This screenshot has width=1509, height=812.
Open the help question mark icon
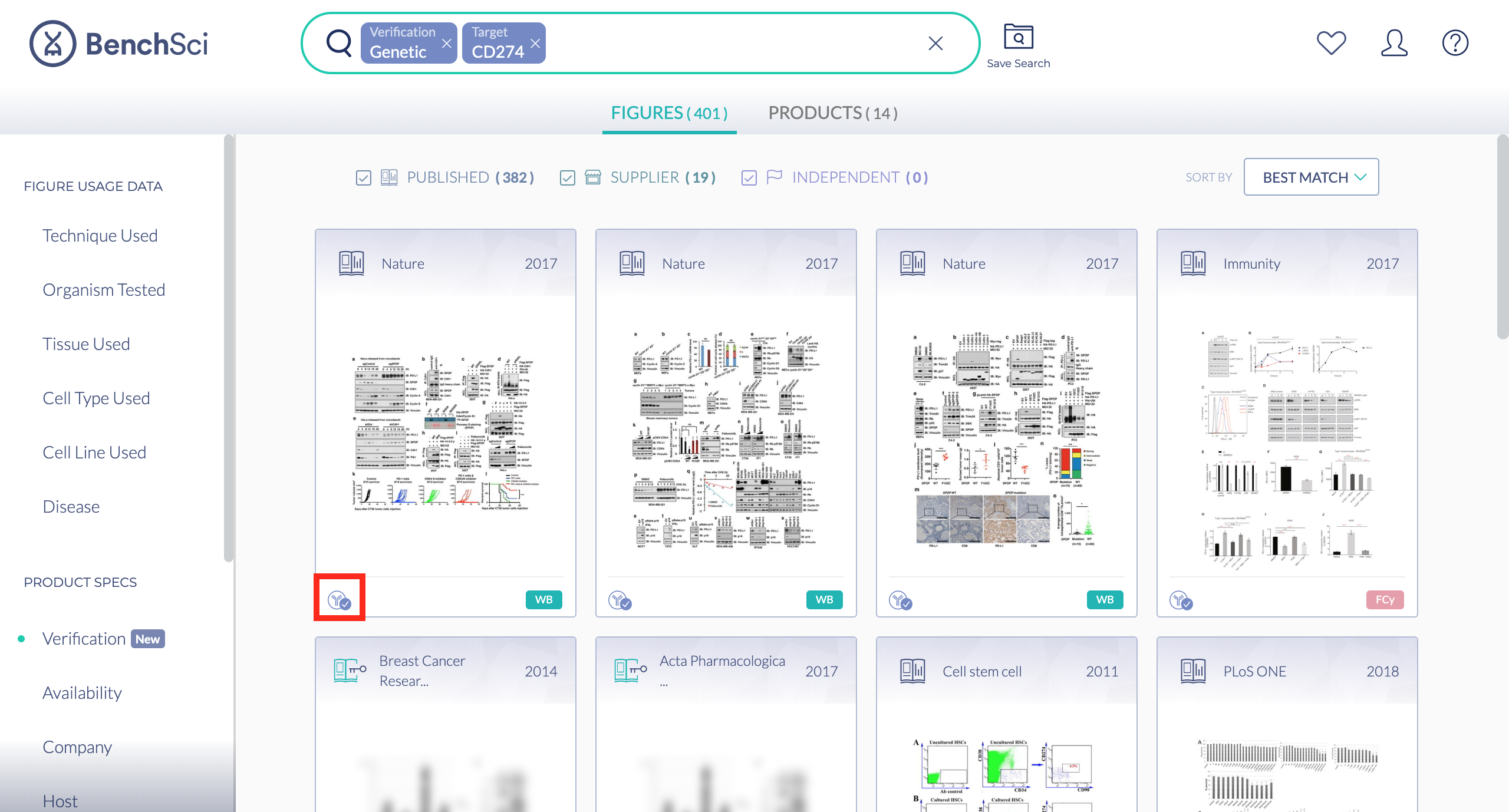tap(1455, 42)
